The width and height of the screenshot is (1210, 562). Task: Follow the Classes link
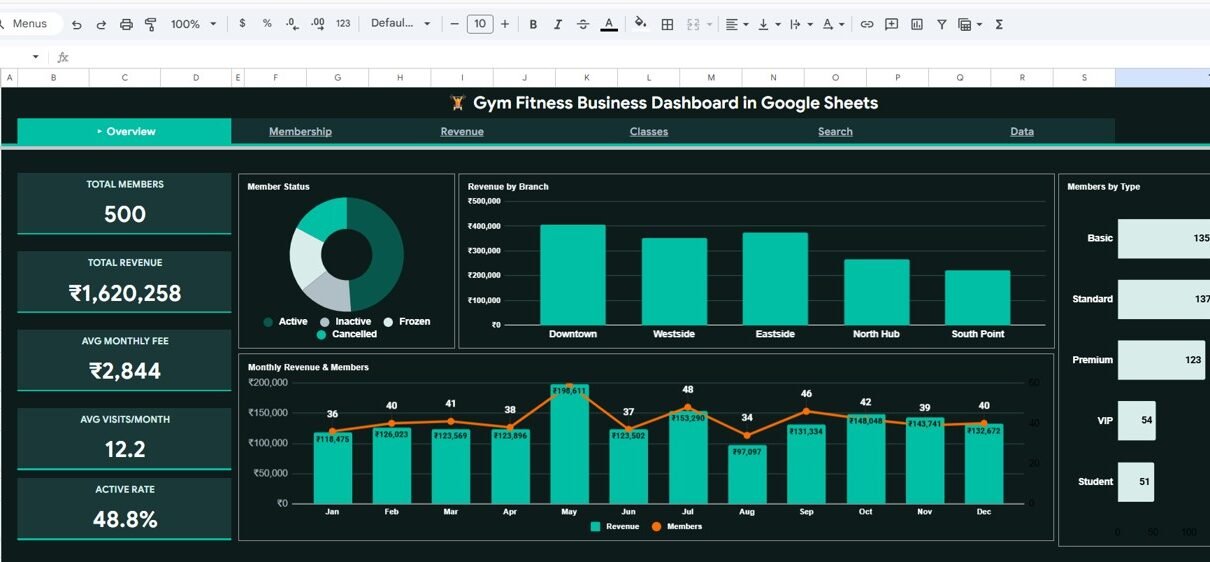pos(649,132)
